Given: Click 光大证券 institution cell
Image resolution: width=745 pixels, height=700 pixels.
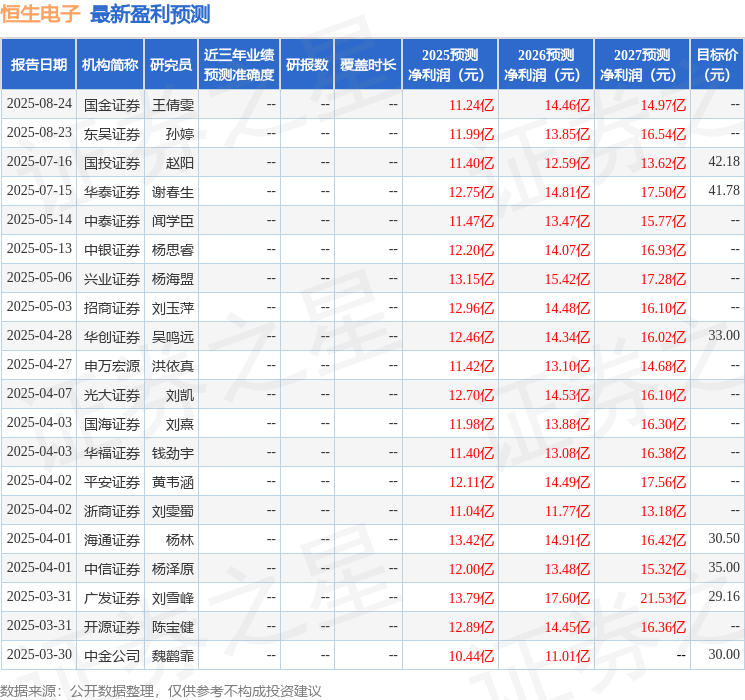Looking at the screenshot, I should 112,395.
